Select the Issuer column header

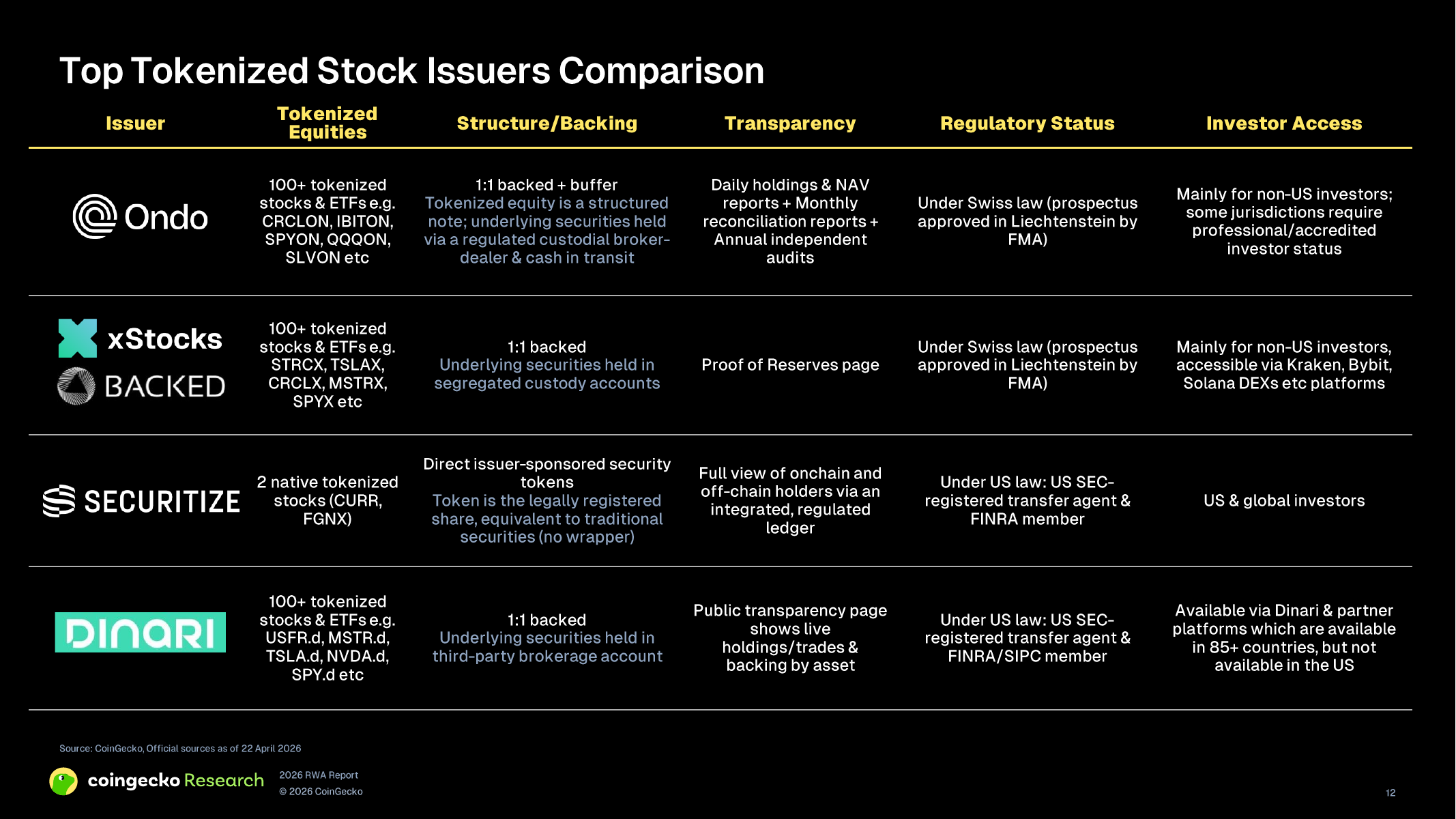coord(135,124)
